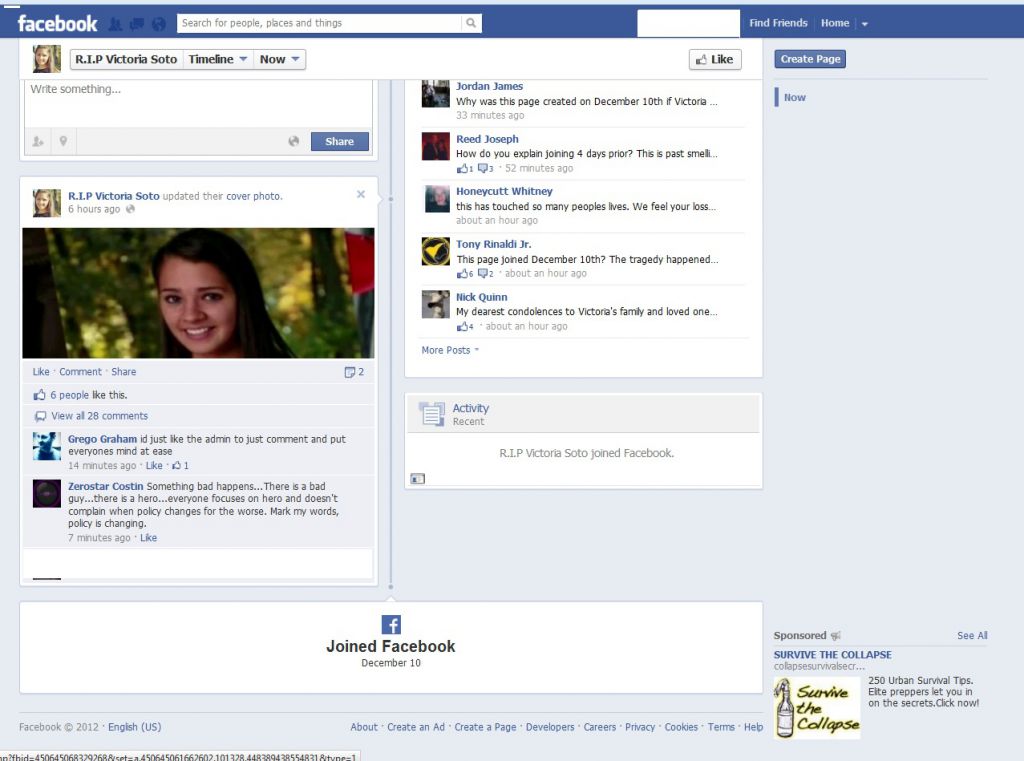This screenshot has width=1024, height=761.
Task: View all 28 comments
Action: coord(99,416)
